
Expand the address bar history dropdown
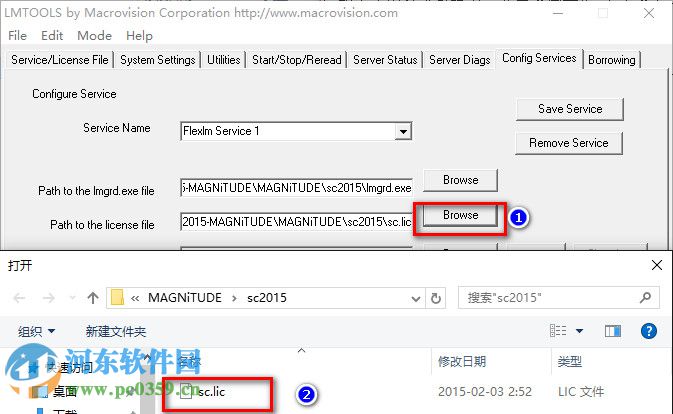tap(415, 298)
